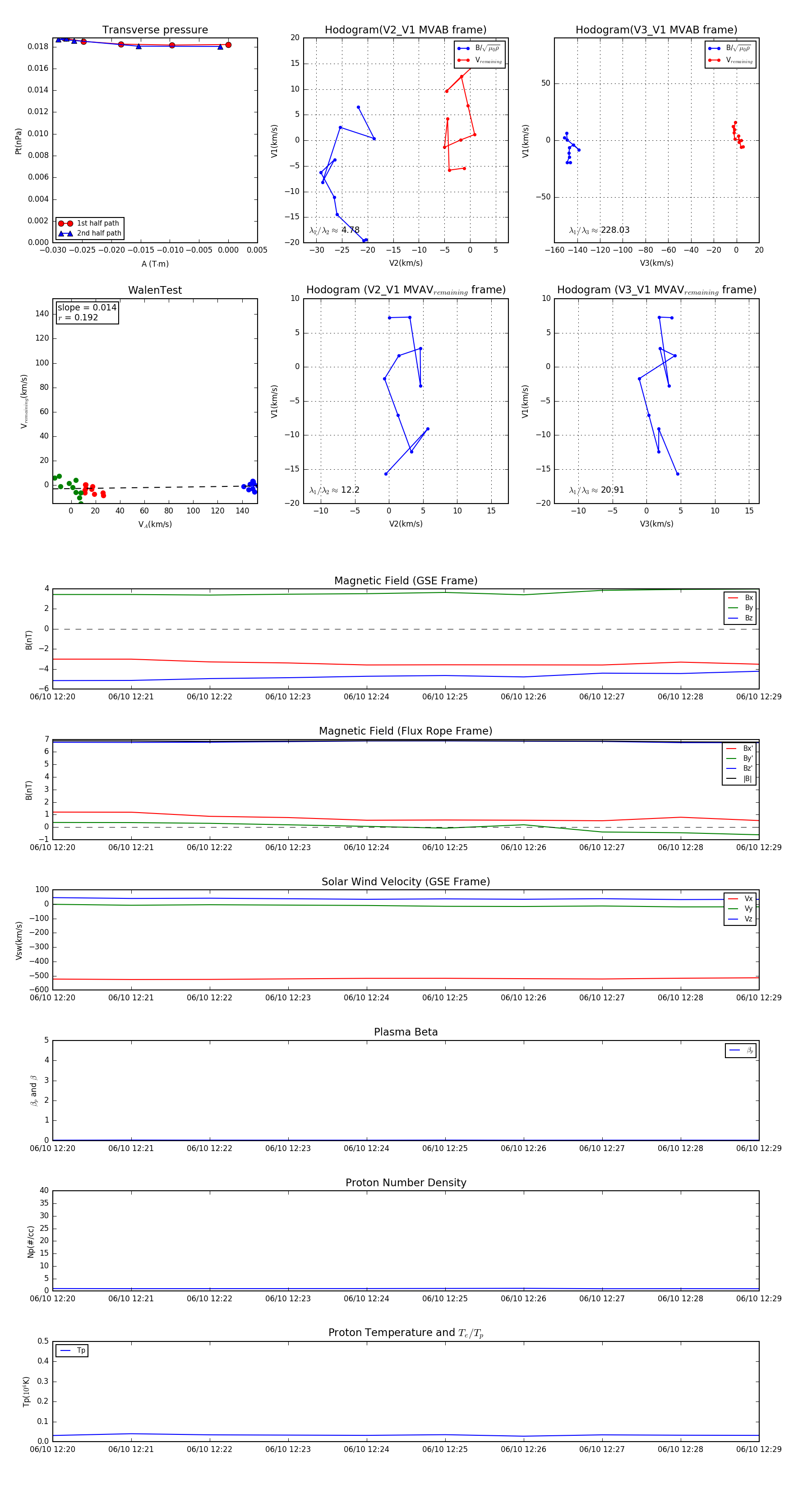Select the 'r = 0.192' annotation
The width and height of the screenshot is (812, 1489).
(x=78, y=318)
